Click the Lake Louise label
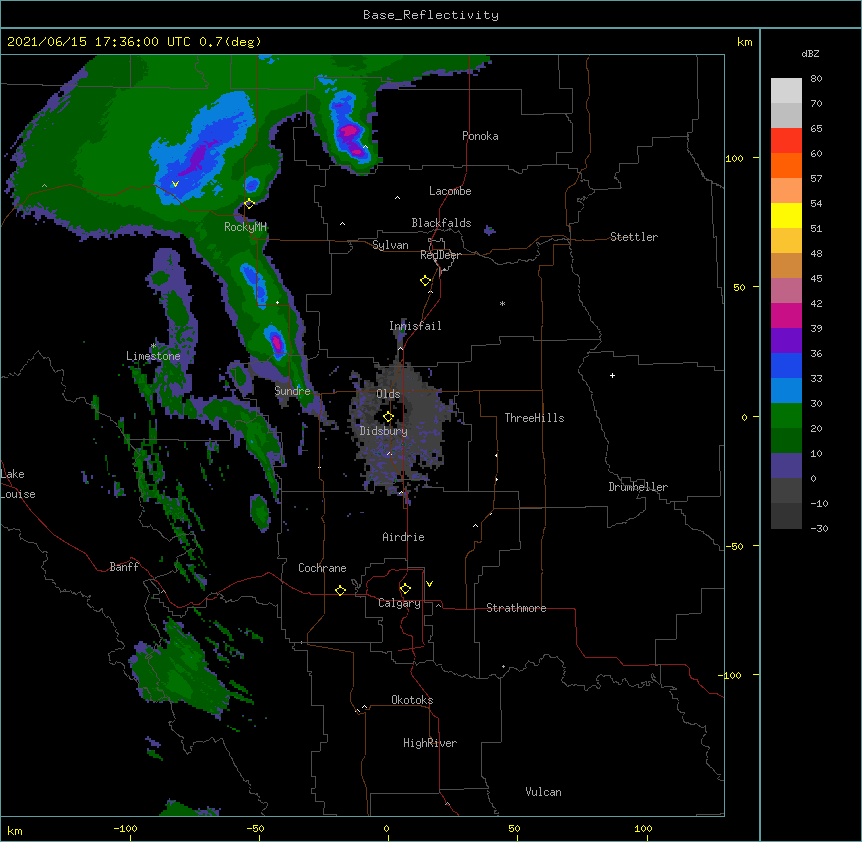Image resolution: width=862 pixels, height=842 pixels. click(x=18, y=484)
